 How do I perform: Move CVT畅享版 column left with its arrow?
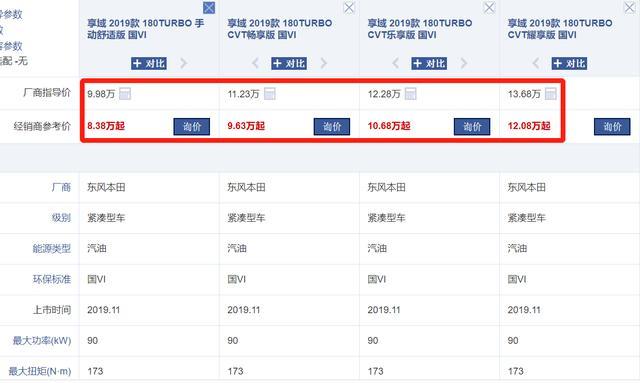pos(256,63)
